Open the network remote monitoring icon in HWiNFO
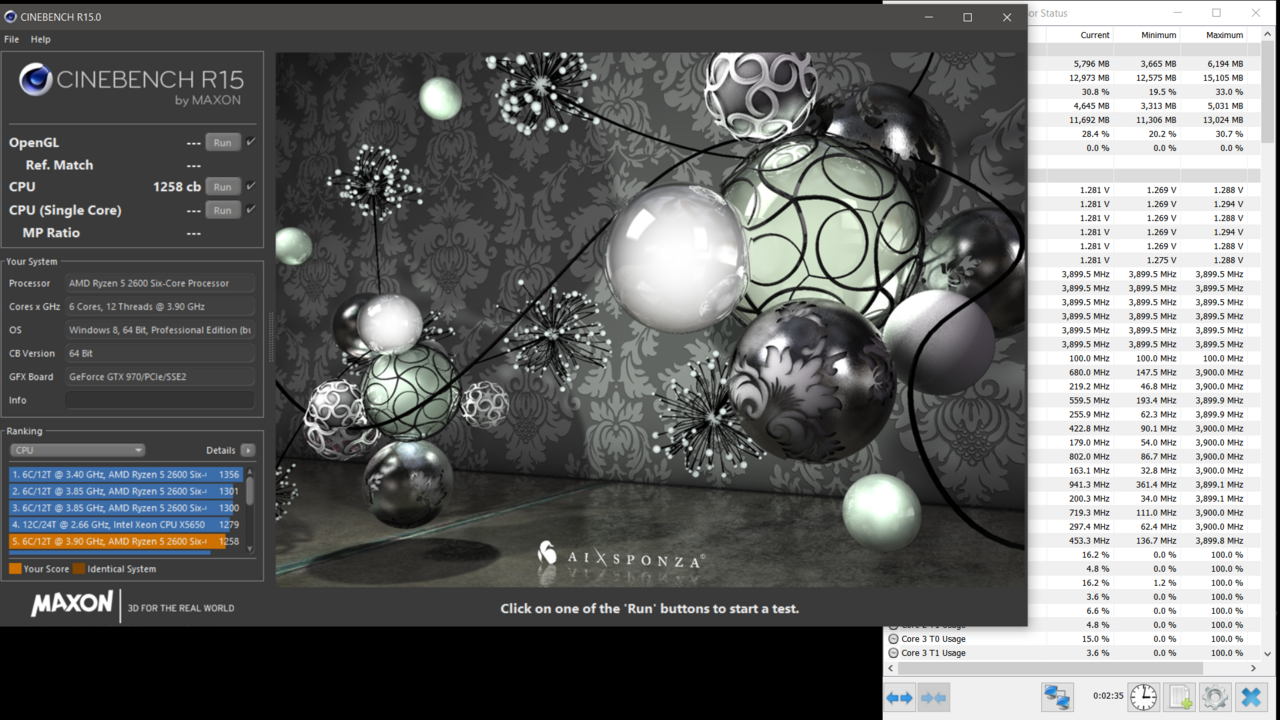 (1057, 697)
